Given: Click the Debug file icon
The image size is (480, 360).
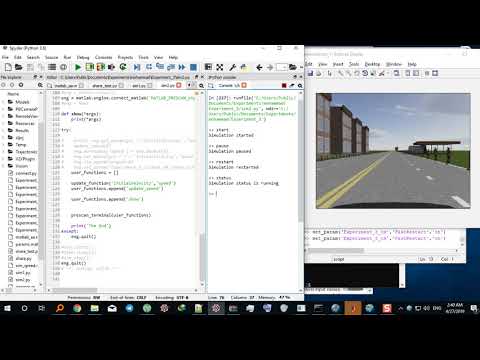Looking at the screenshot, I should pyautogui.click(x=137, y=67).
